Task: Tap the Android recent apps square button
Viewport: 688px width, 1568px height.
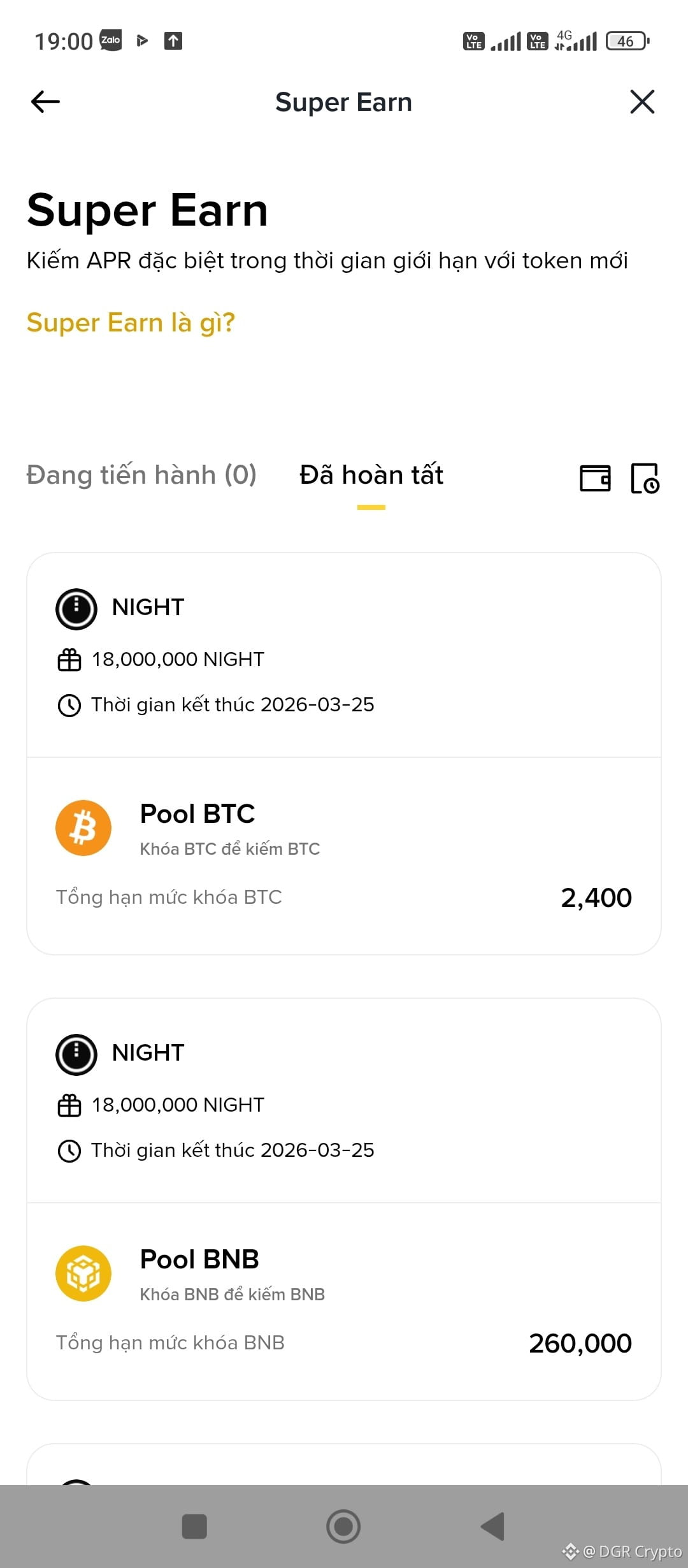Action: 194,1527
